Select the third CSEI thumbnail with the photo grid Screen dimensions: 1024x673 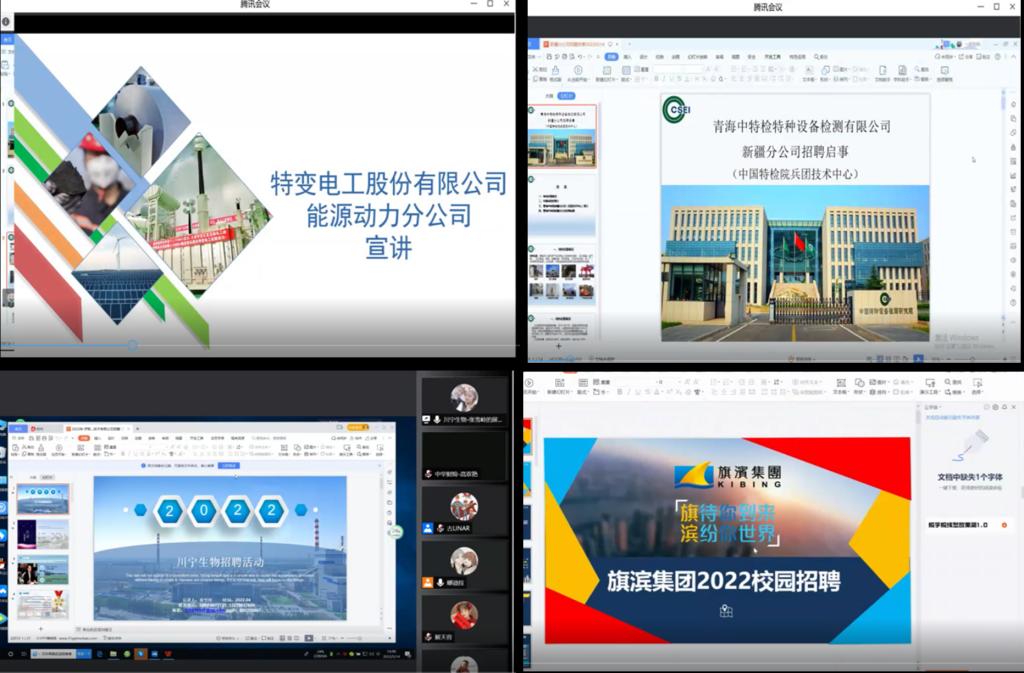tap(563, 274)
